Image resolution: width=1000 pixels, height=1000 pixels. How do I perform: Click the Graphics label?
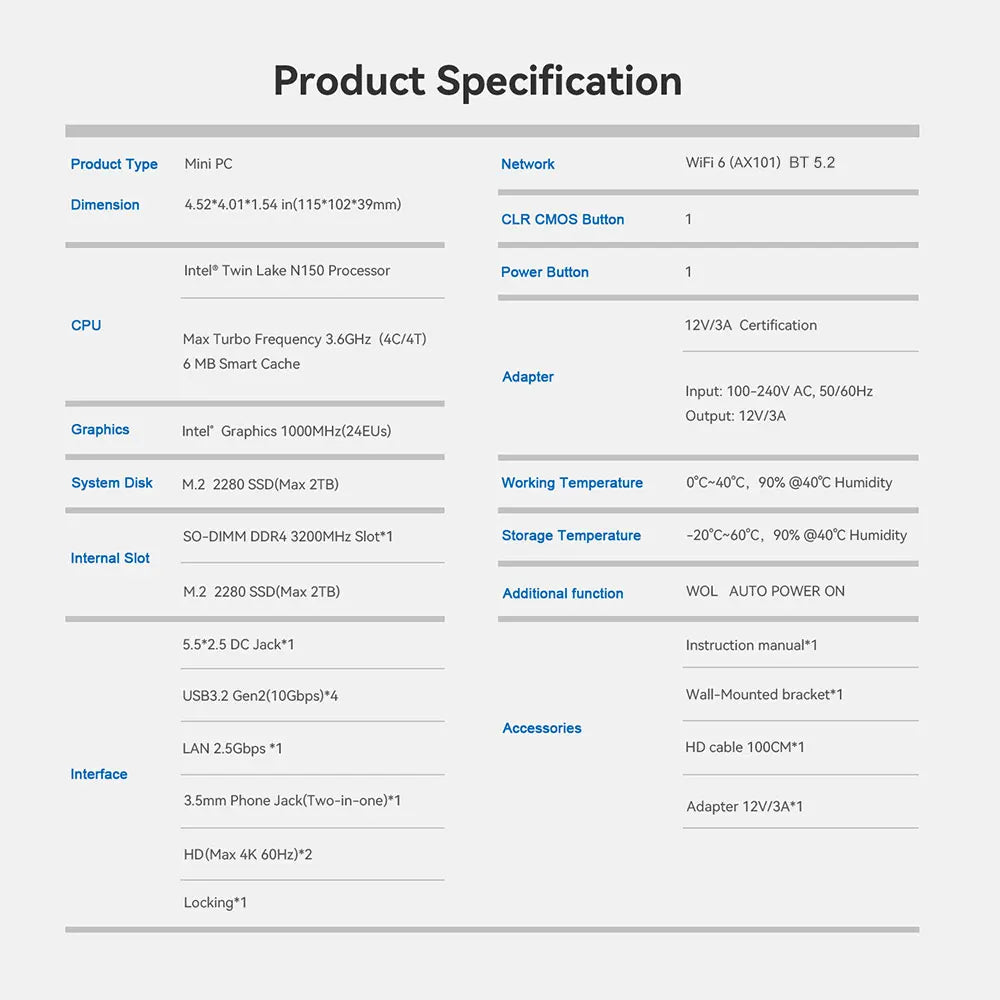(x=100, y=430)
